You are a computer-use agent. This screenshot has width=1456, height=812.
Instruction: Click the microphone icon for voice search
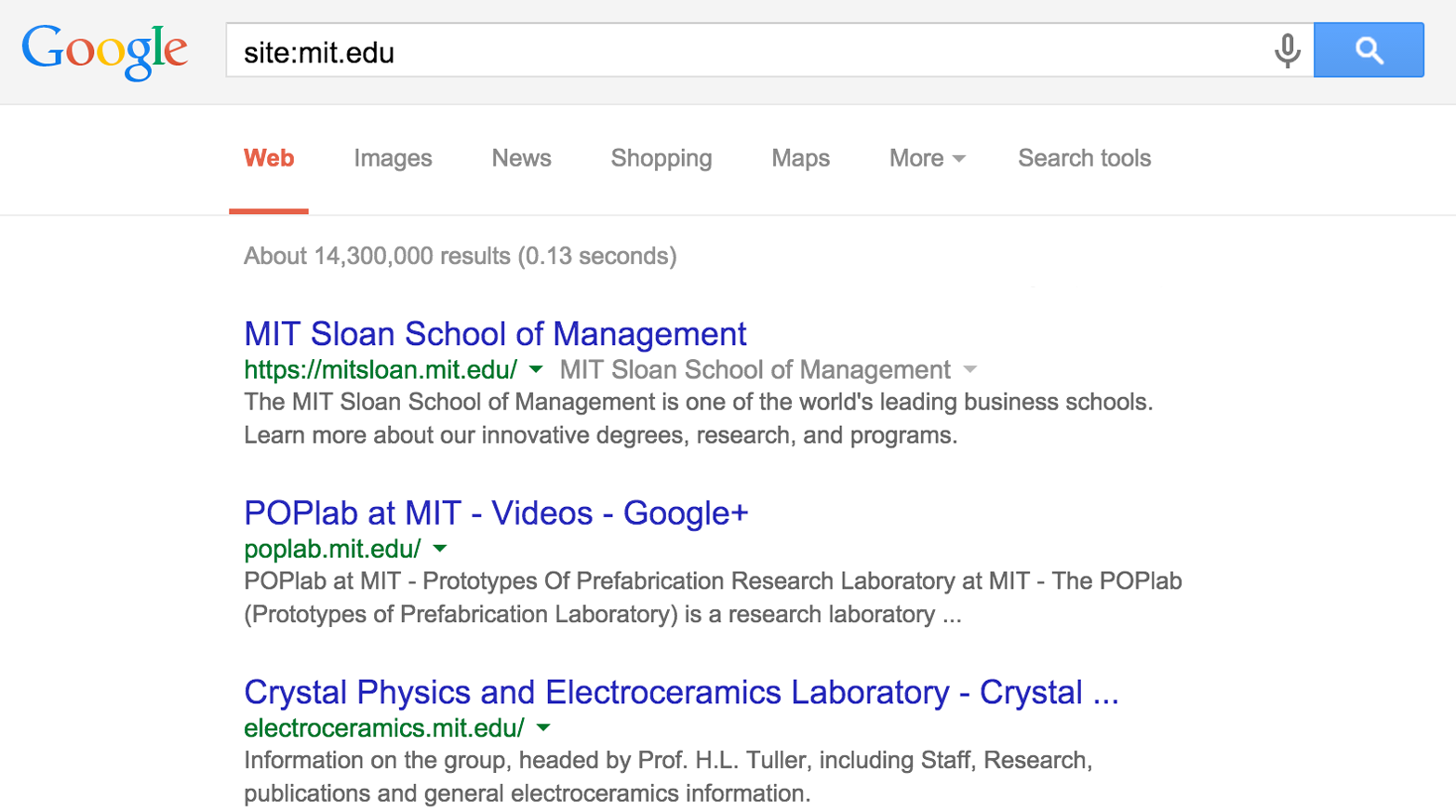point(1289,52)
